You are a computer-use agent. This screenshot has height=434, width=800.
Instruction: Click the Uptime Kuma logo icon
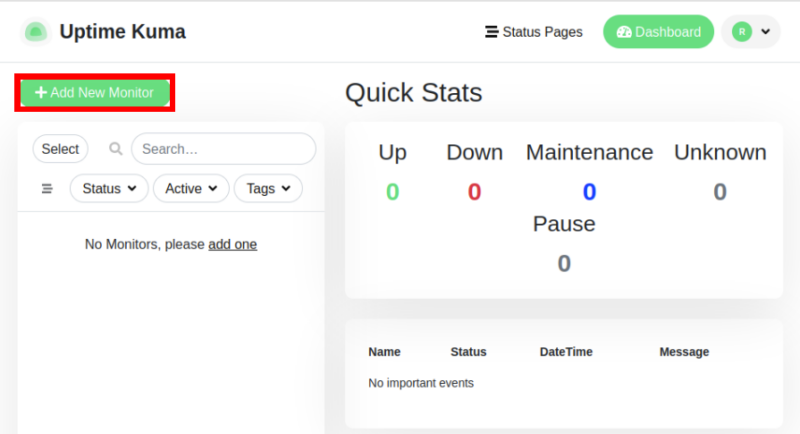click(x=36, y=32)
